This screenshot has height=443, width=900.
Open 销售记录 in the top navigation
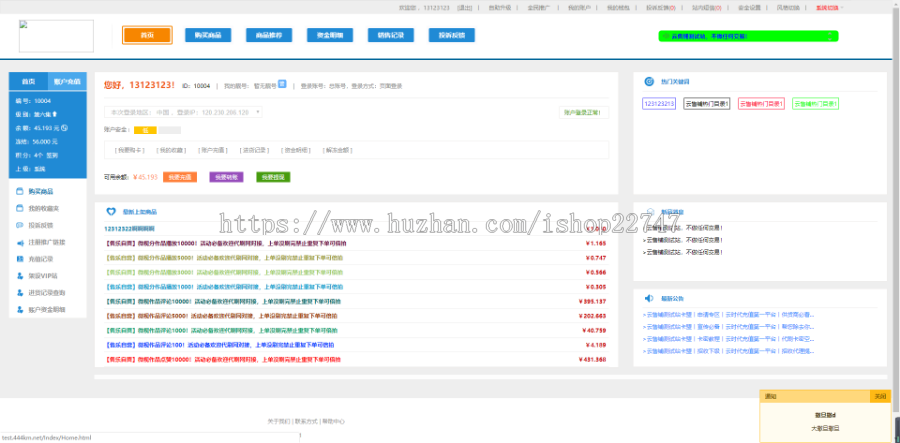pyautogui.click(x=391, y=35)
